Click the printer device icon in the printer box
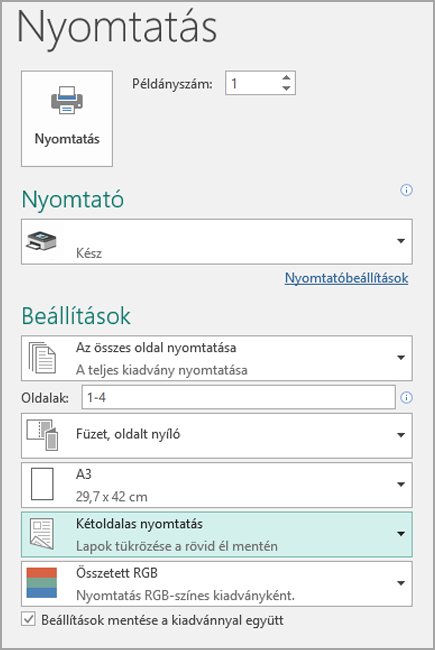The image size is (435, 650). click(41, 241)
